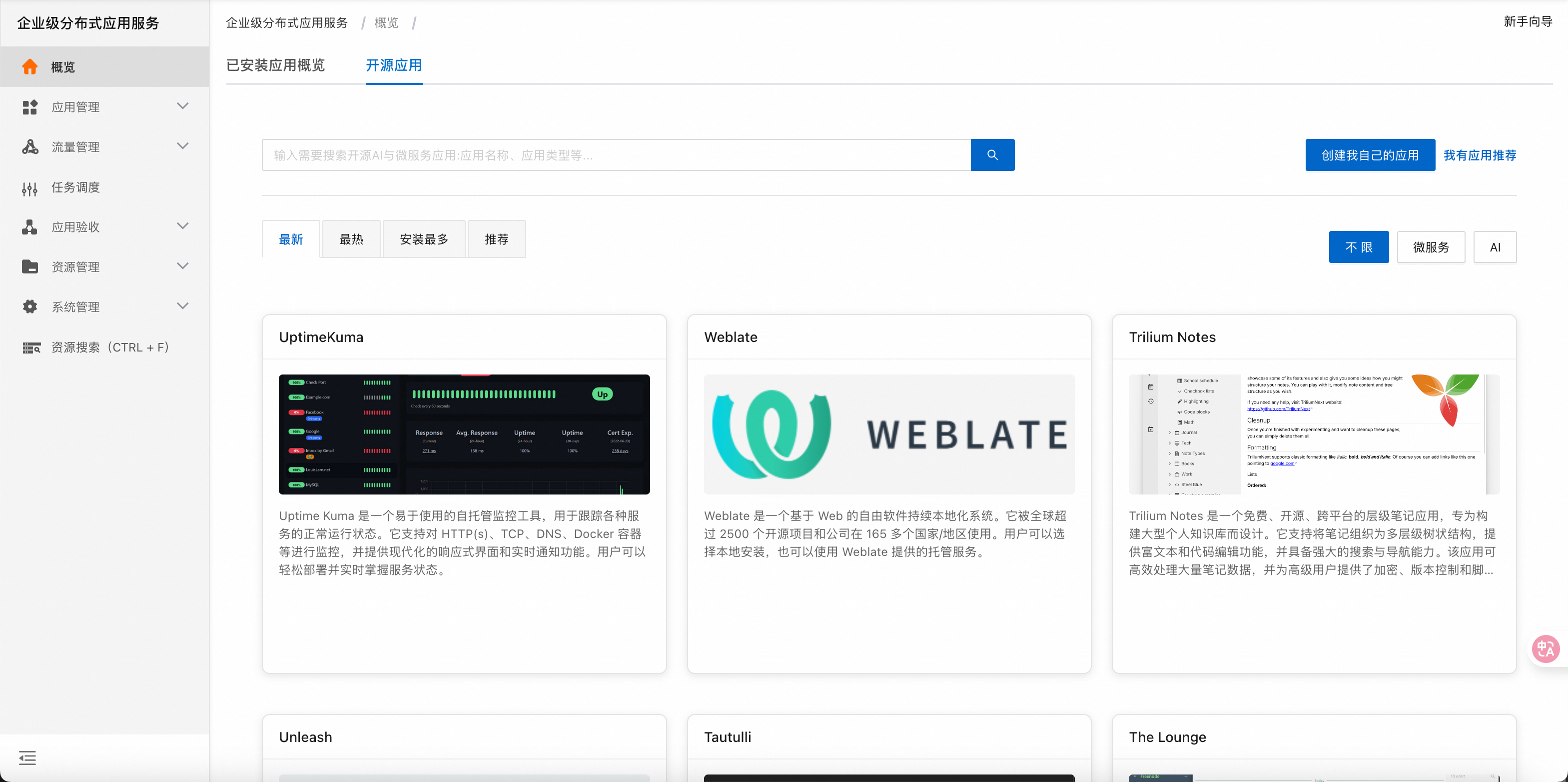
Task: Switch to the 已安装应用概览 tab
Action: pyautogui.click(x=275, y=66)
